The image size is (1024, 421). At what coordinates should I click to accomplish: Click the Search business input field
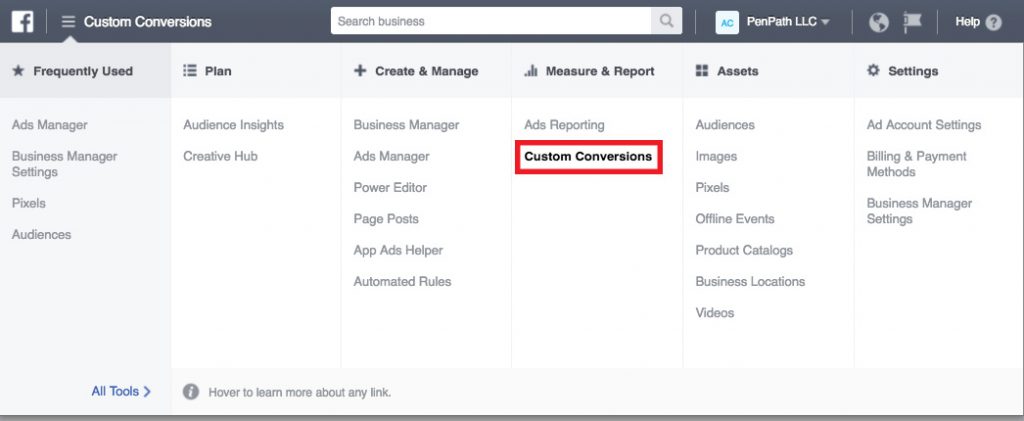coord(491,21)
